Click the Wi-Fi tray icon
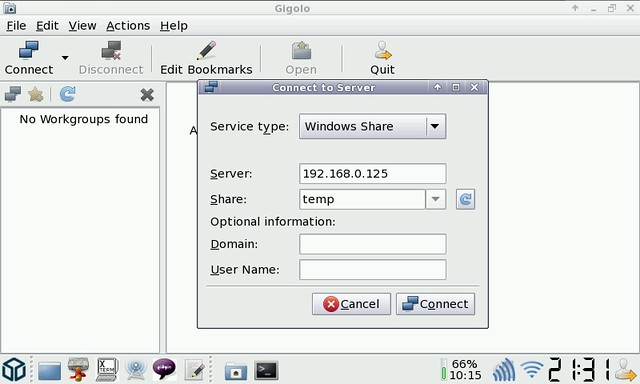640x384 pixels. point(532,370)
